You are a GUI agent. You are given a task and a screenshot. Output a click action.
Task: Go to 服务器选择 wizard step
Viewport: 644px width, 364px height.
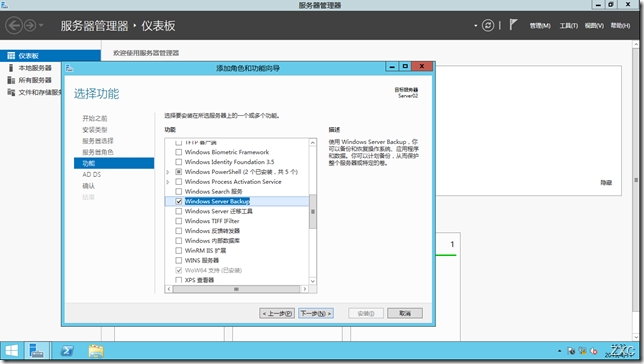(x=98, y=141)
